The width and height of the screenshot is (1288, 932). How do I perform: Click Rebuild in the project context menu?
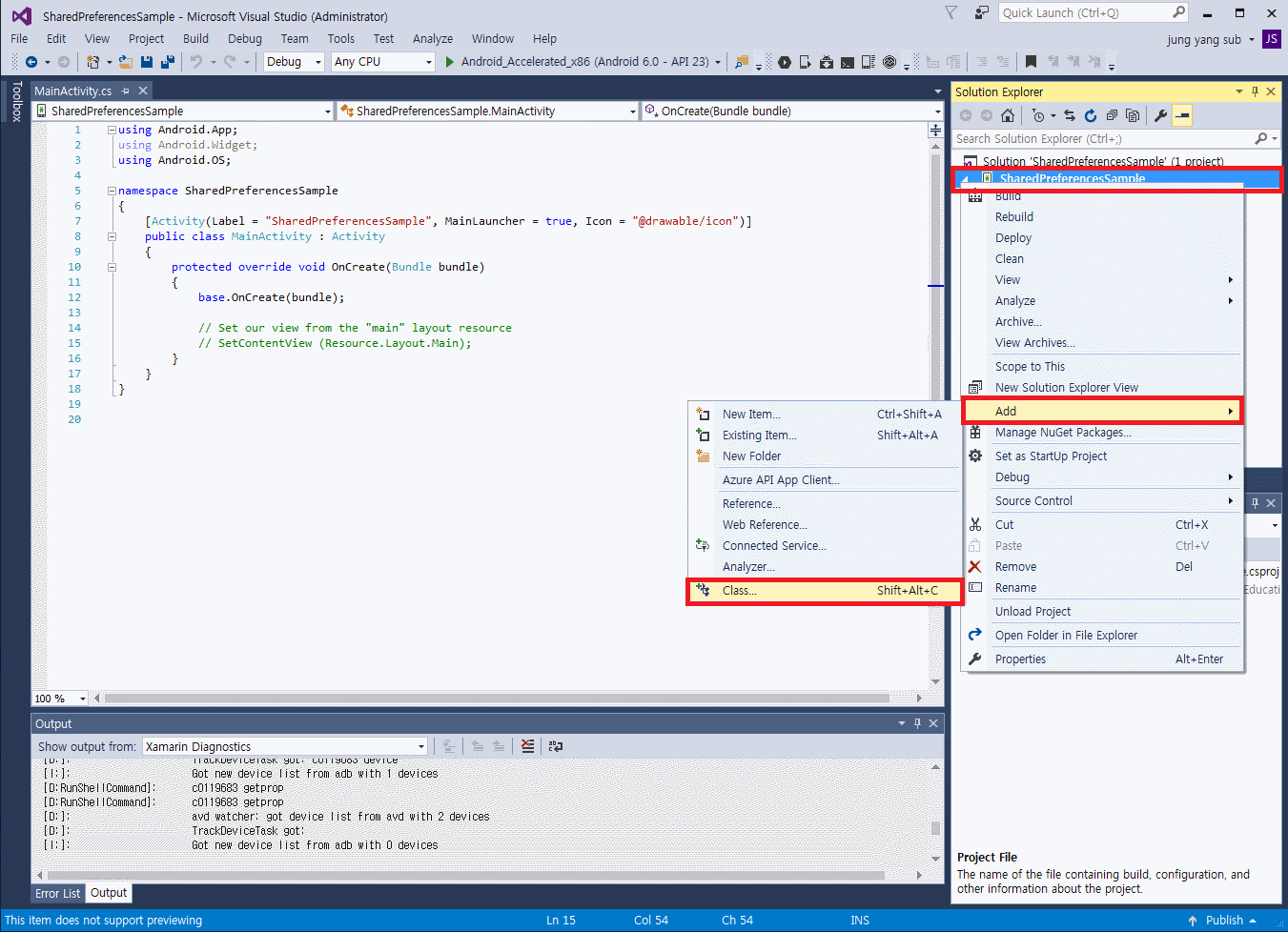coord(1103,217)
